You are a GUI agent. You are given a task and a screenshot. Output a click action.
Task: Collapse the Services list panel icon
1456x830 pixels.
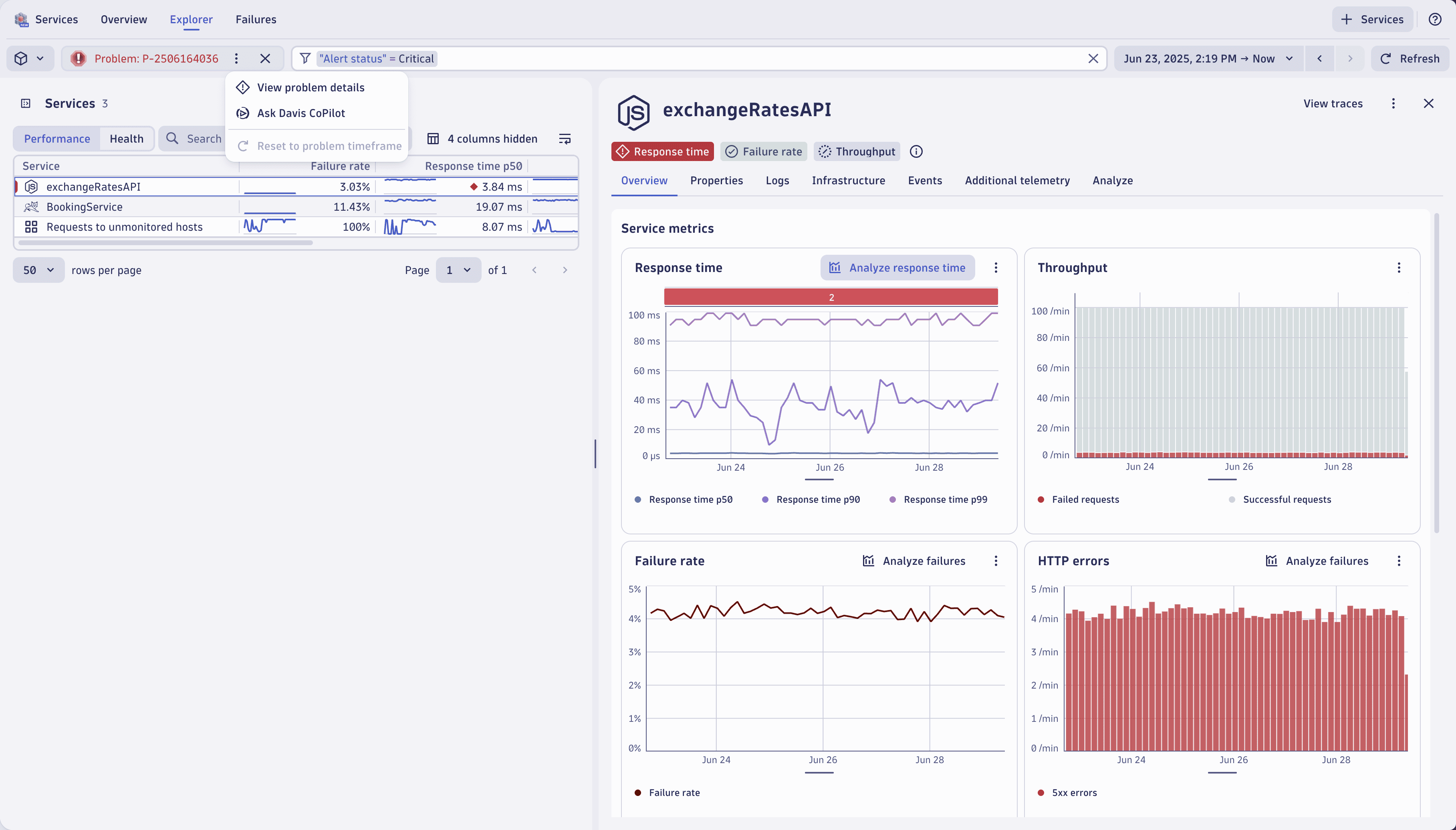[x=25, y=103]
